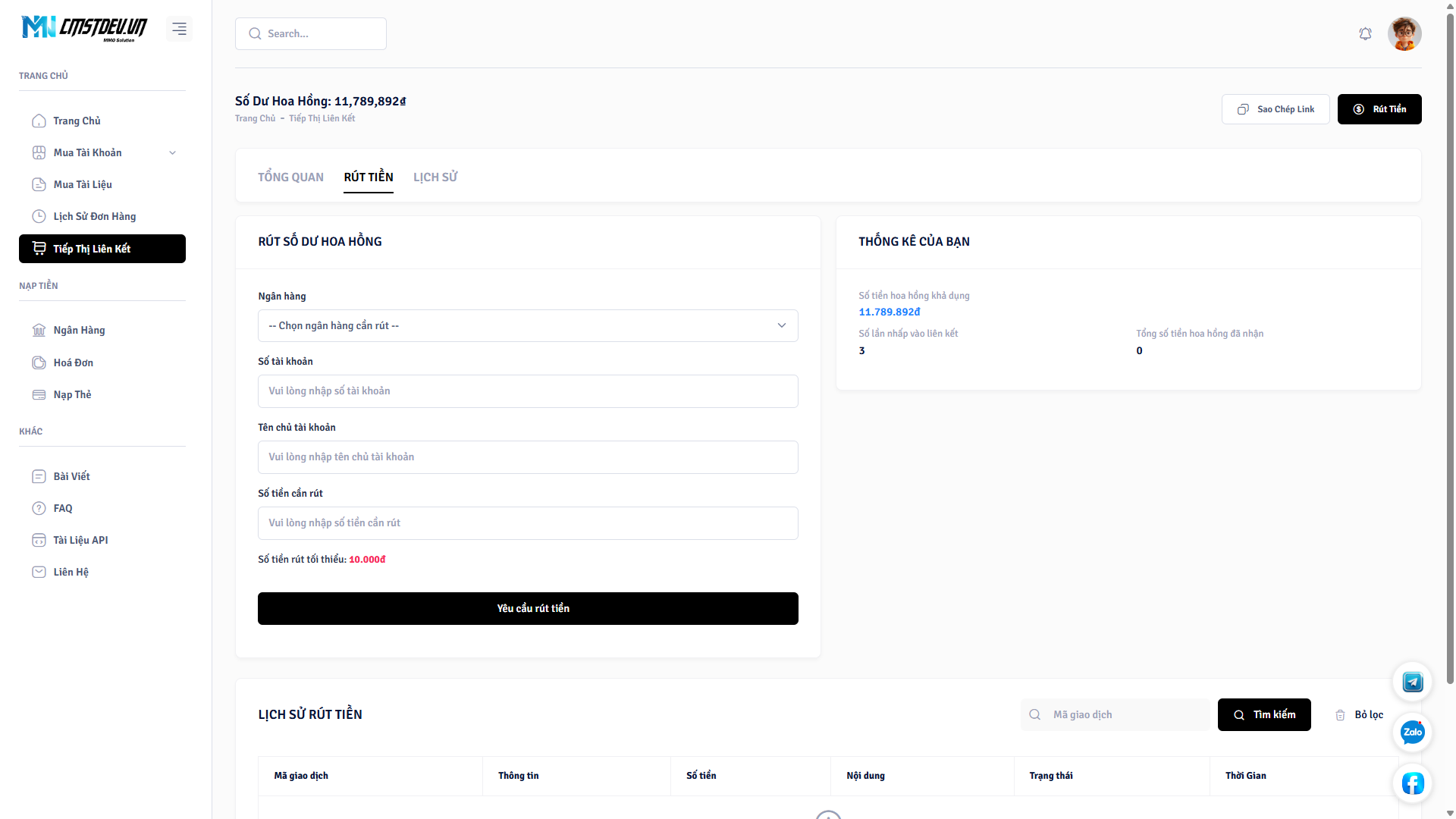Switch to the TỔNG QUAN tab

click(290, 177)
